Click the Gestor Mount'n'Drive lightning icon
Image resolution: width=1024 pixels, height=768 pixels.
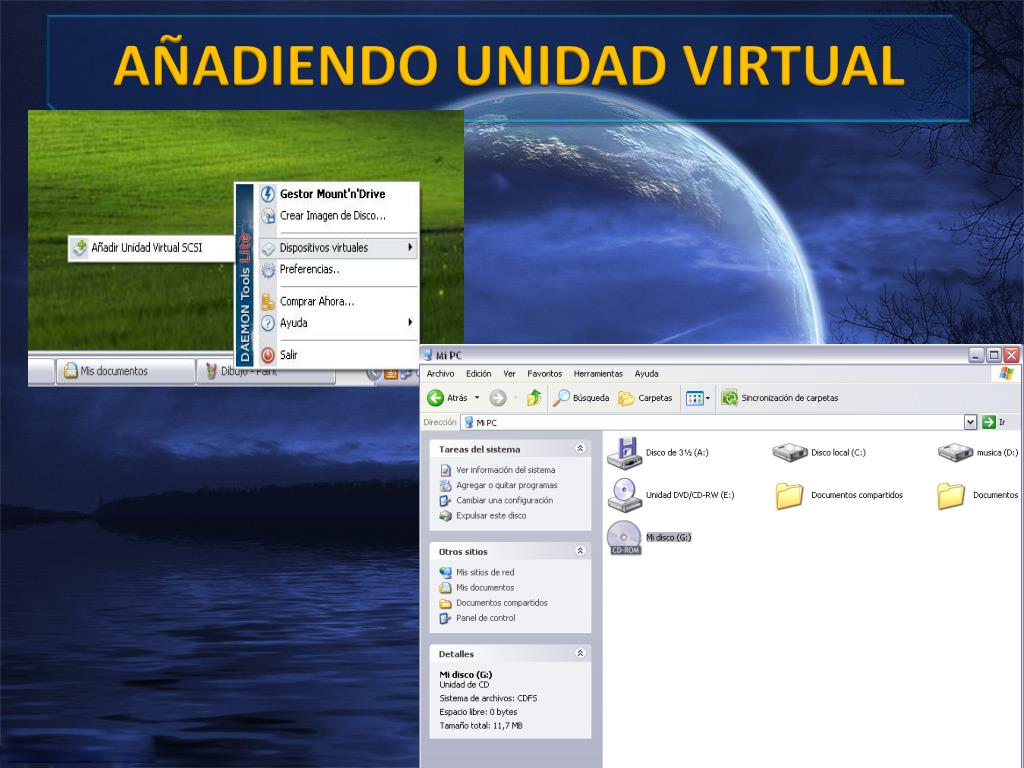click(268, 194)
